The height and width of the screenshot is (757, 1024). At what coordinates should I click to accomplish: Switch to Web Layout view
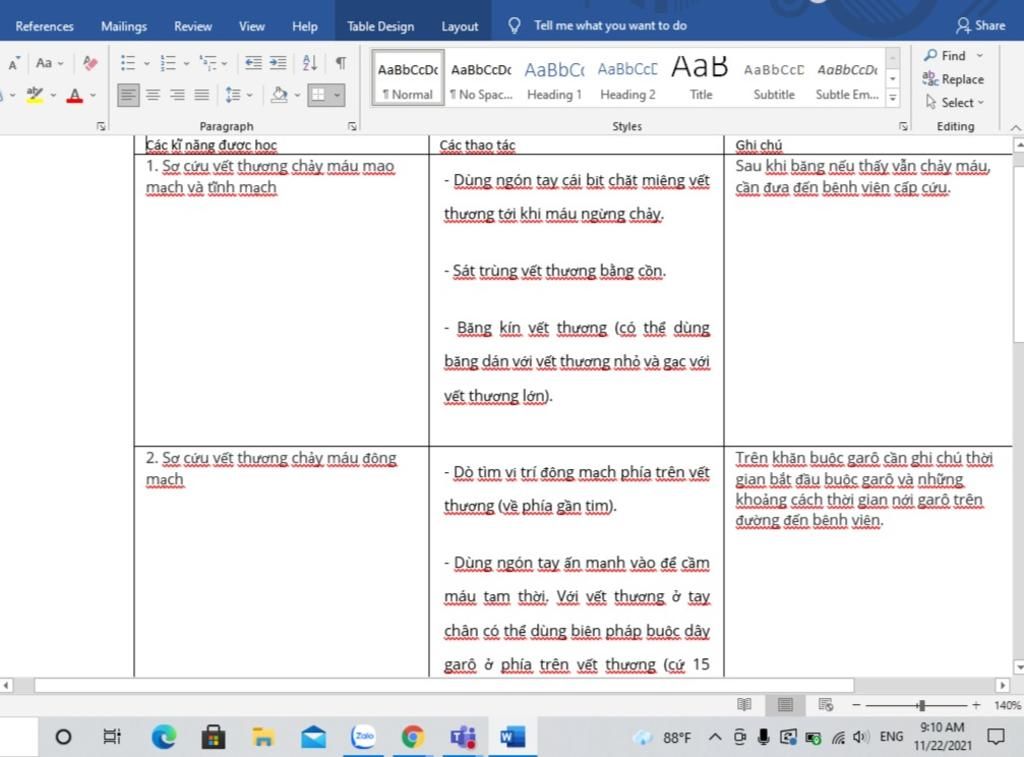point(825,705)
